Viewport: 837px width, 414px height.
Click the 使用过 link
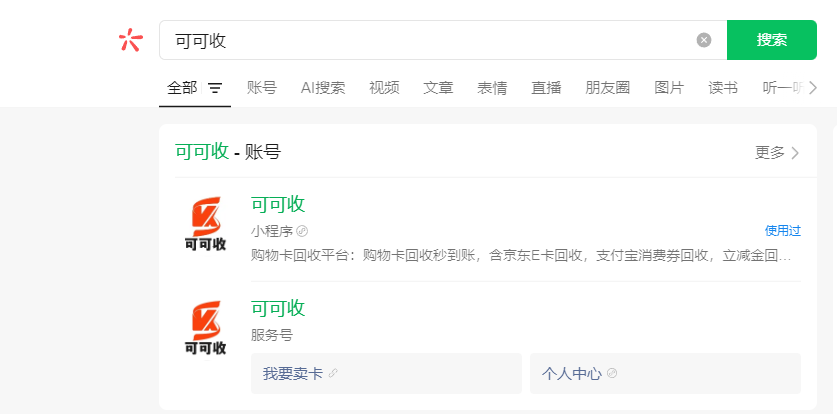pyautogui.click(x=782, y=231)
